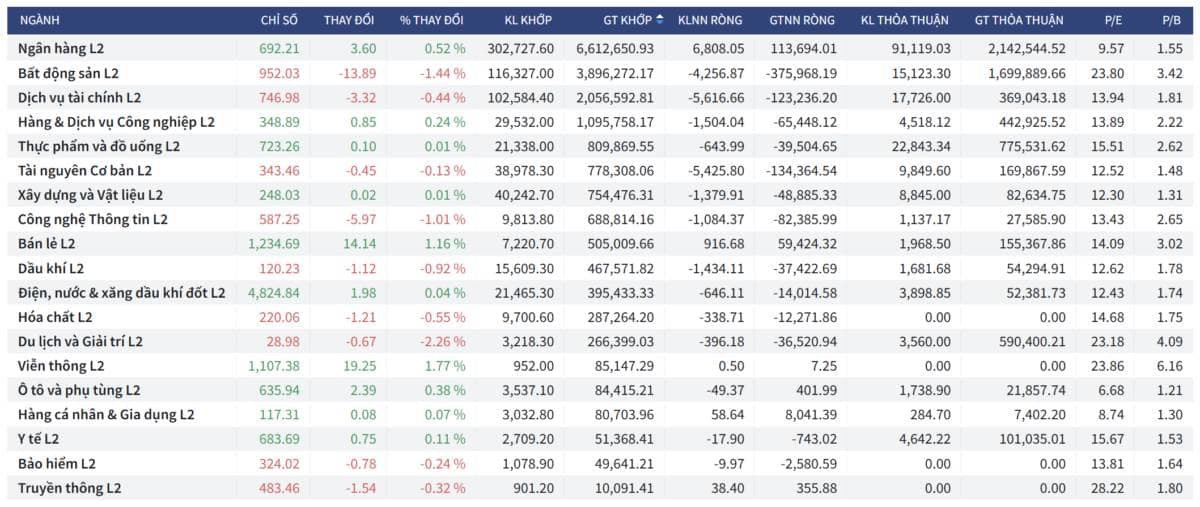Sort by KLNN RÒNG column header
This screenshot has height=507, width=1200.
711,20
